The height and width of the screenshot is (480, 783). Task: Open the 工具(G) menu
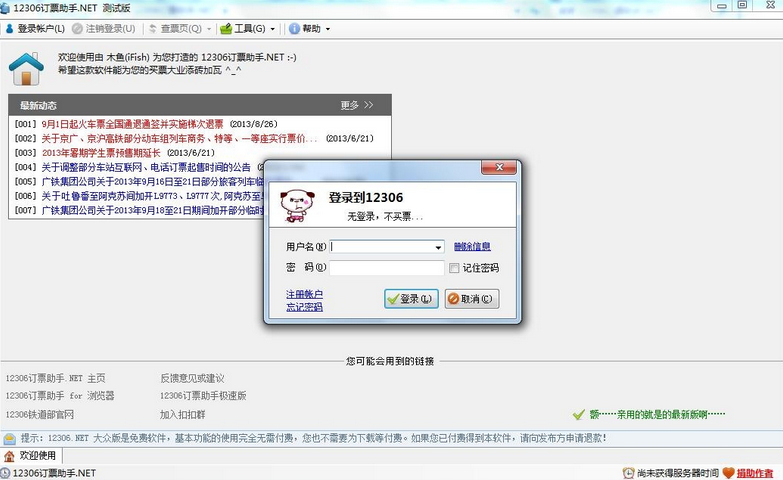pyautogui.click(x=243, y=29)
